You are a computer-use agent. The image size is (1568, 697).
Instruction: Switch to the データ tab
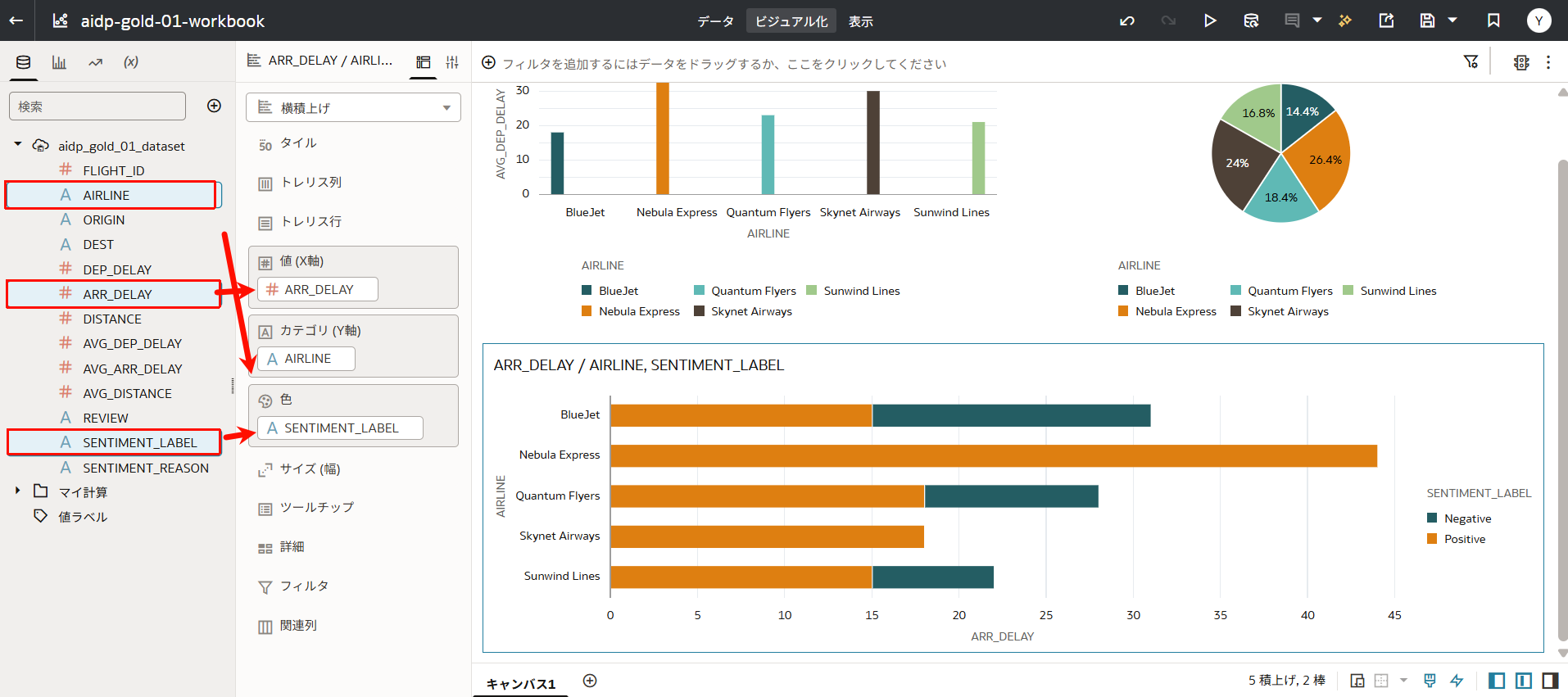pos(715,21)
